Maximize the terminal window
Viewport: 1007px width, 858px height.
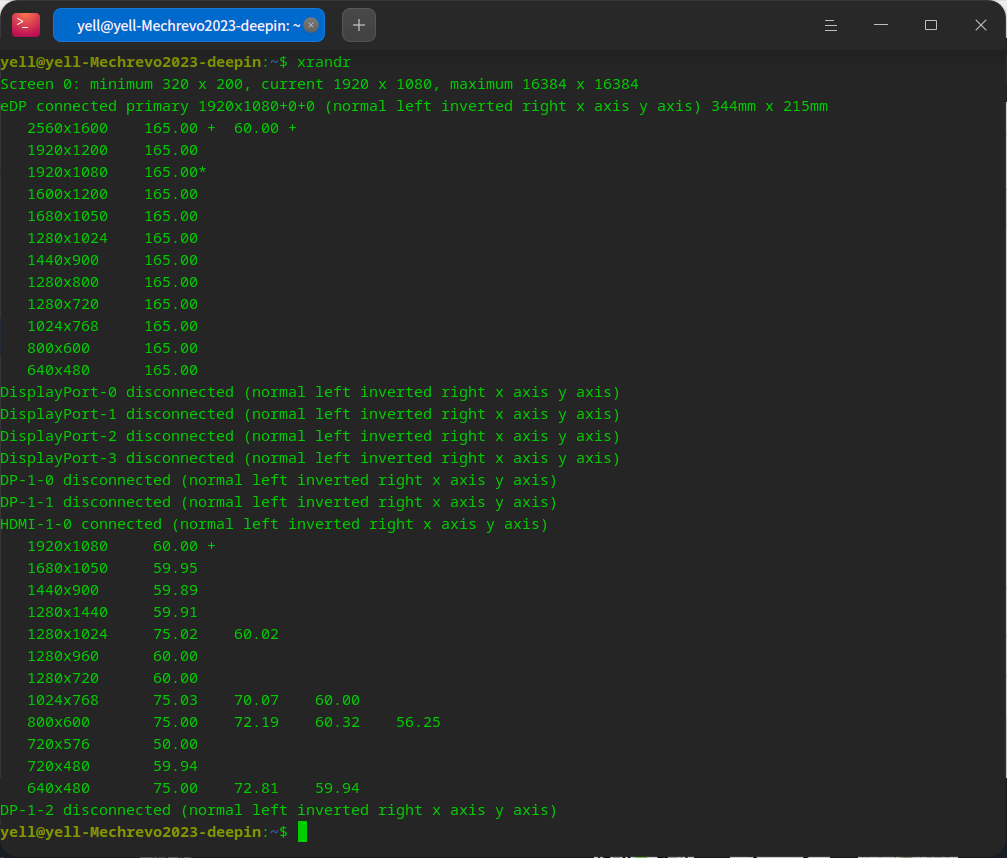click(x=931, y=25)
